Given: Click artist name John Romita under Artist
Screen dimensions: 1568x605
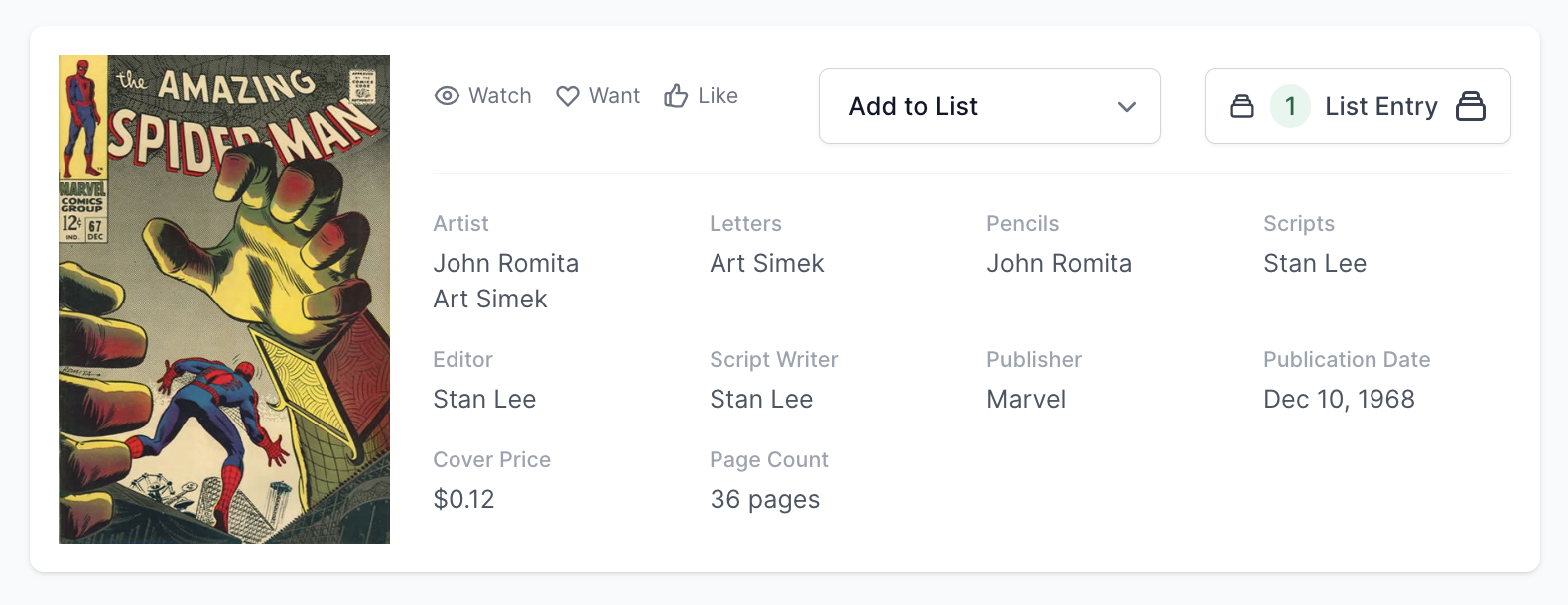Looking at the screenshot, I should [505, 263].
